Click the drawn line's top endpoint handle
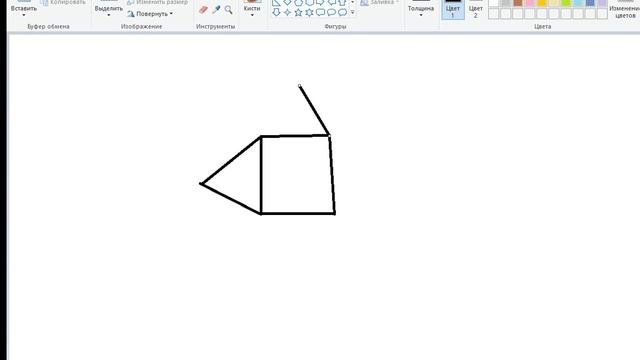This screenshot has height=360, width=640. coord(300,86)
